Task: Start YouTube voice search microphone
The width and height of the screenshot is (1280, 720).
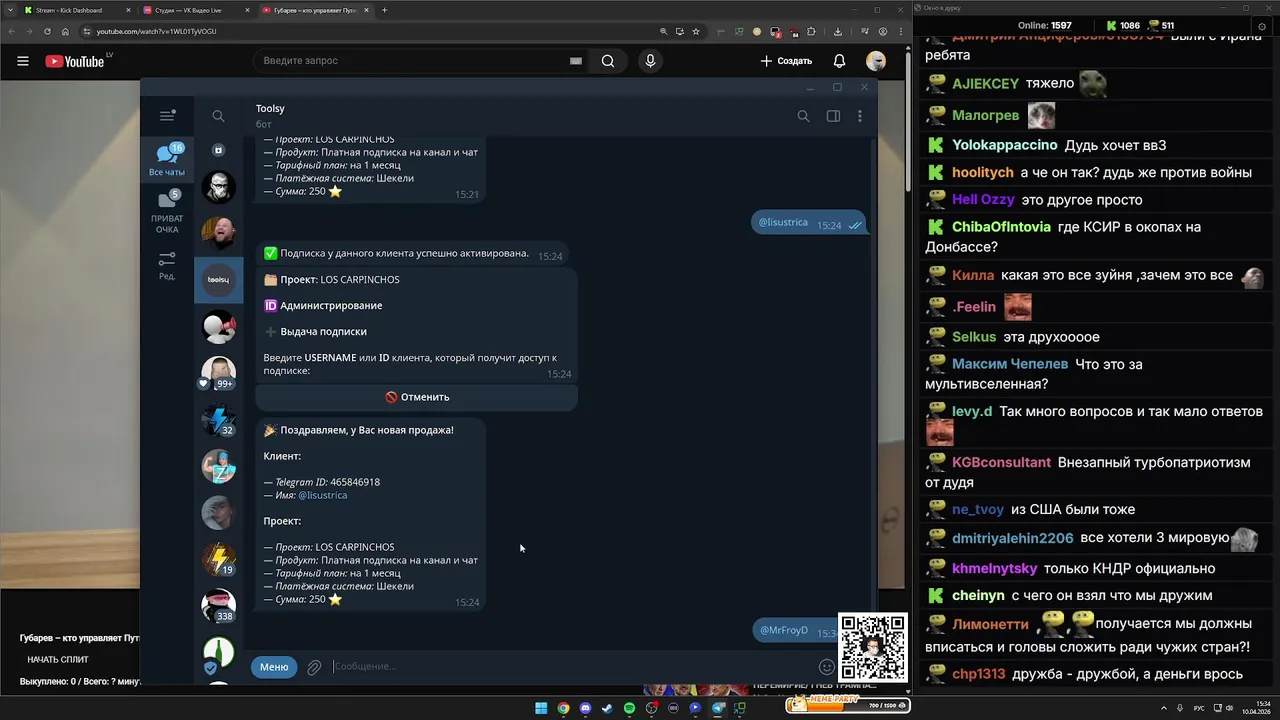Action: 650,61
